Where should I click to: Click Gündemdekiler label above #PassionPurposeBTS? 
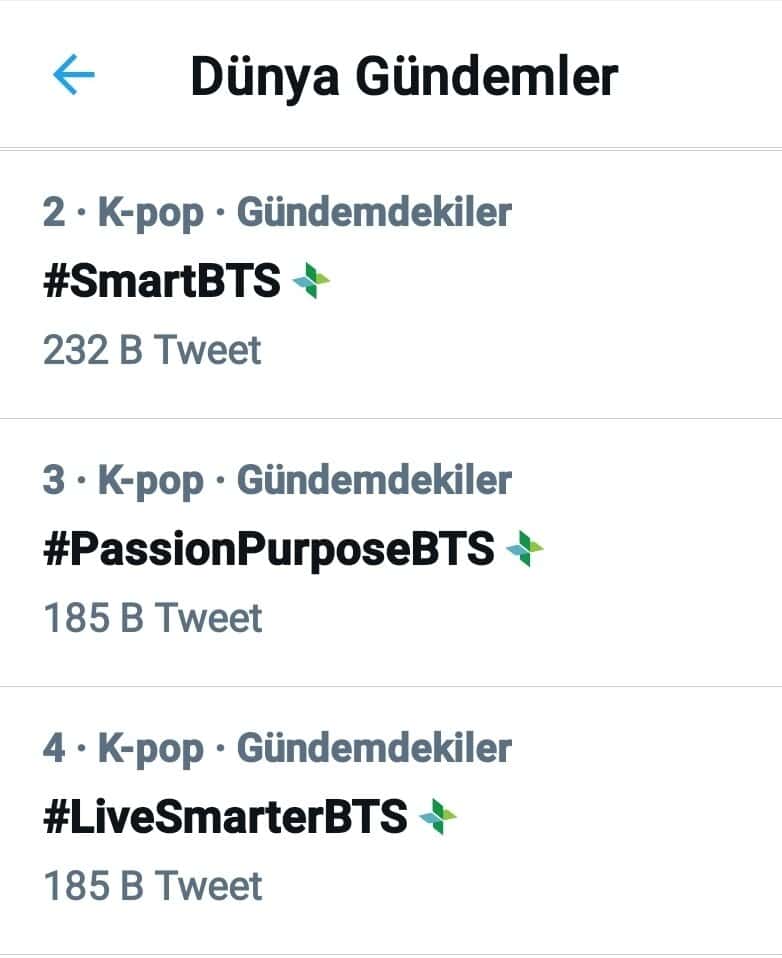[x=374, y=480]
